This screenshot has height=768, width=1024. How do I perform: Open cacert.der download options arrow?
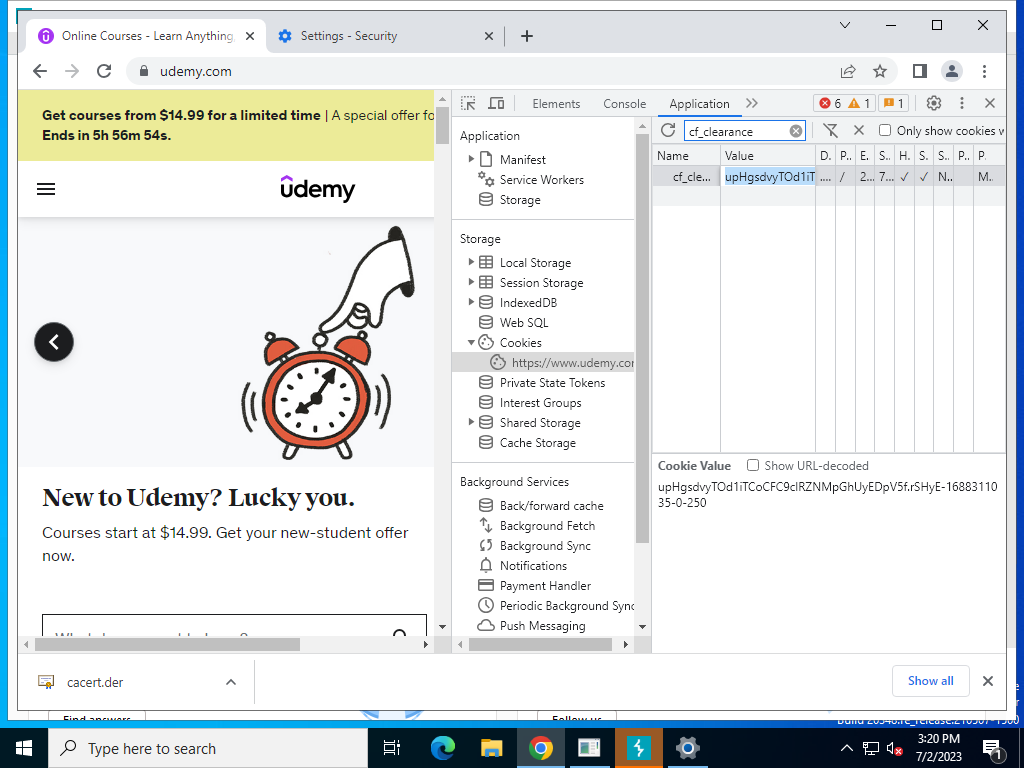pos(231,682)
